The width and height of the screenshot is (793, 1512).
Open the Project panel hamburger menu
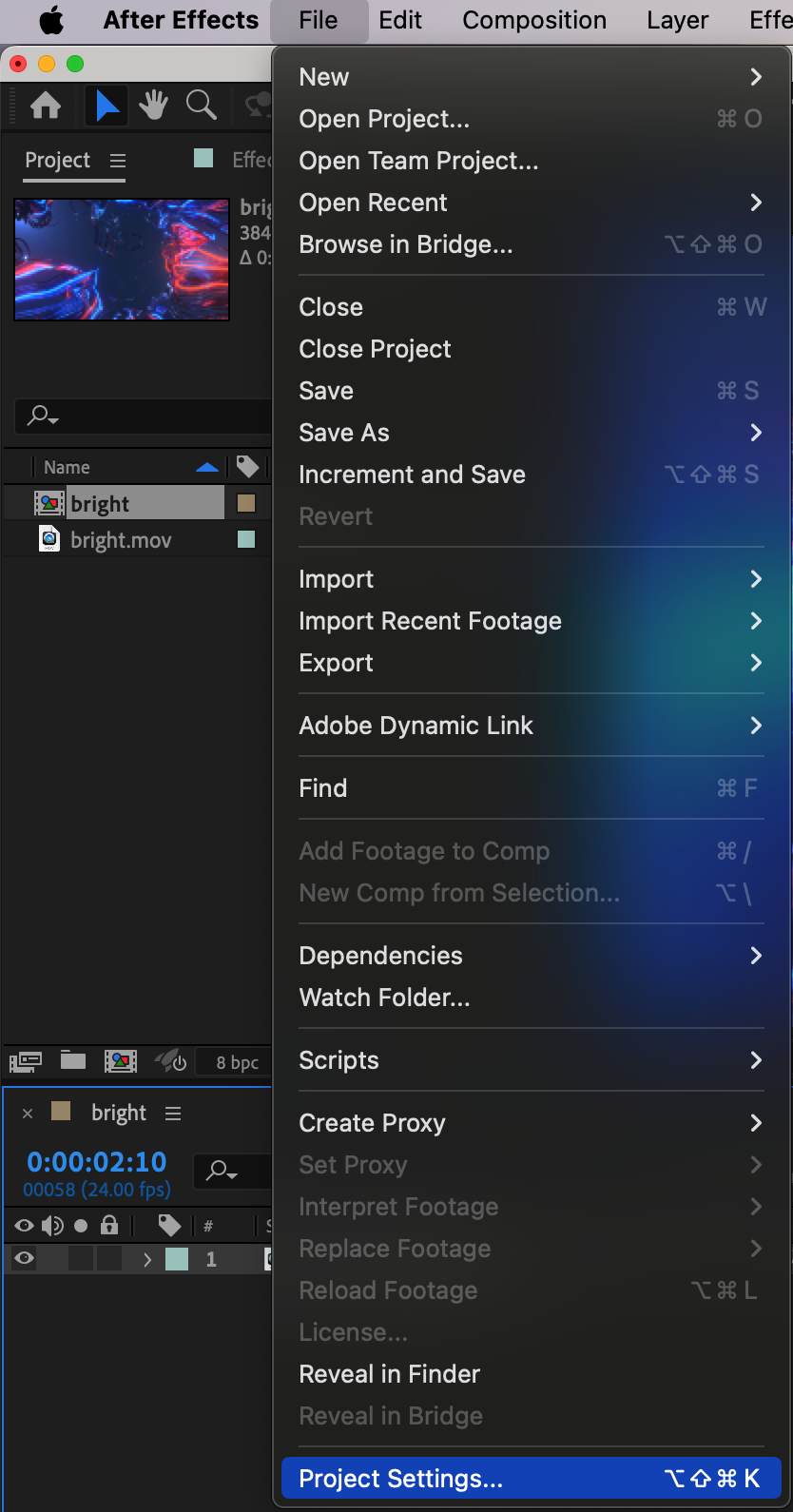tap(118, 161)
